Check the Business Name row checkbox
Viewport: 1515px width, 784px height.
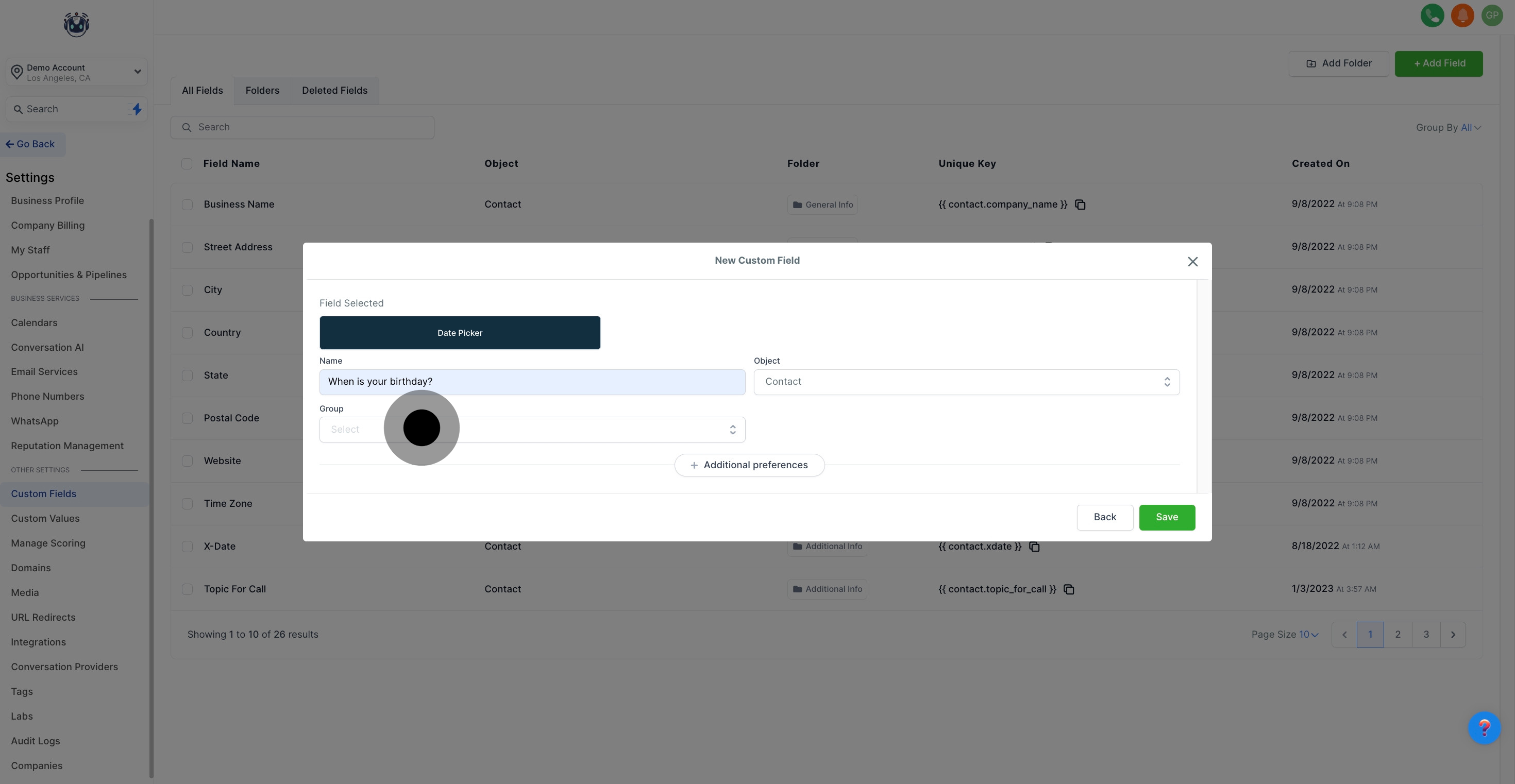(x=187, y=204)
